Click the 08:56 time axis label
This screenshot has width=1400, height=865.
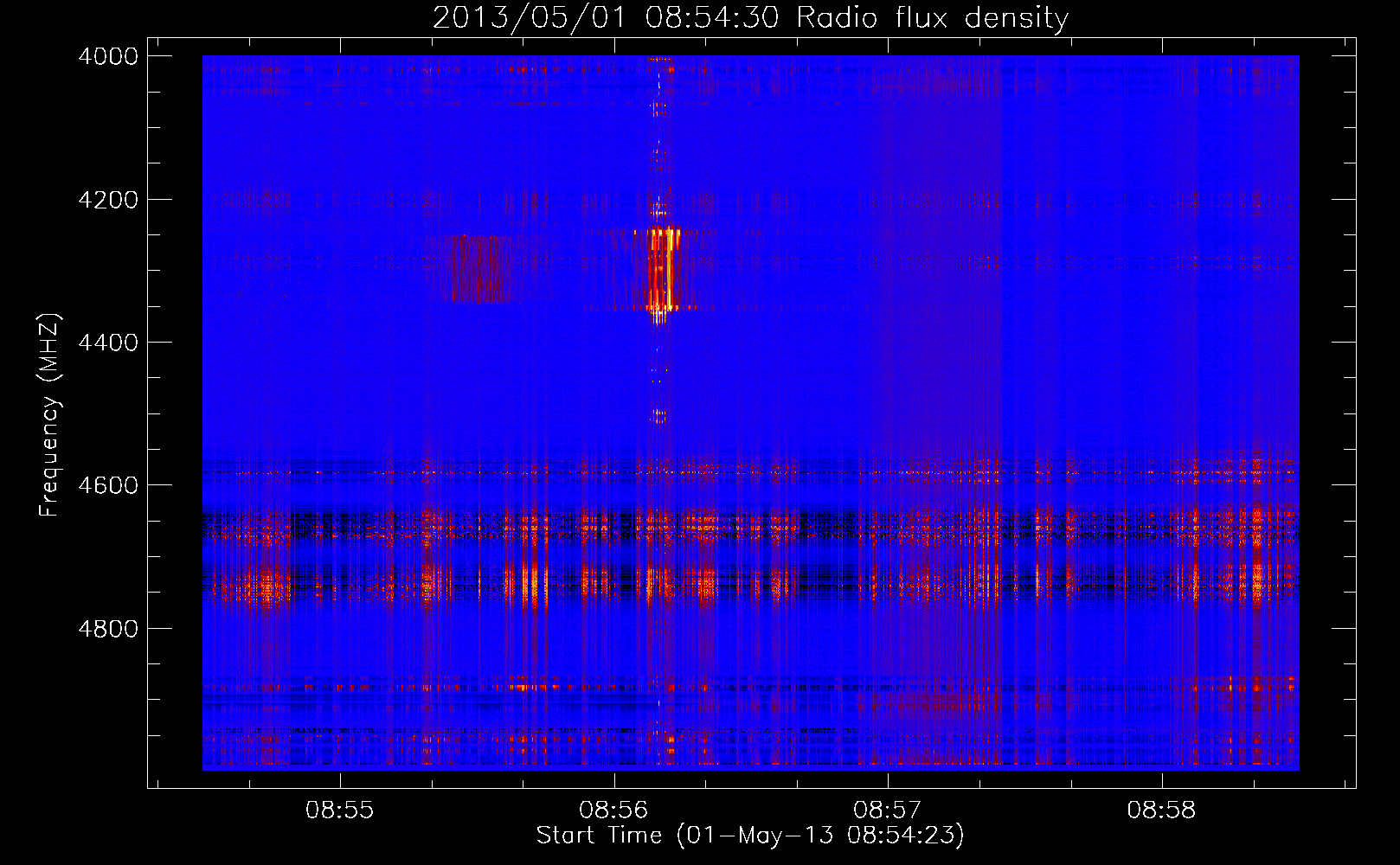tap(613, 811)
